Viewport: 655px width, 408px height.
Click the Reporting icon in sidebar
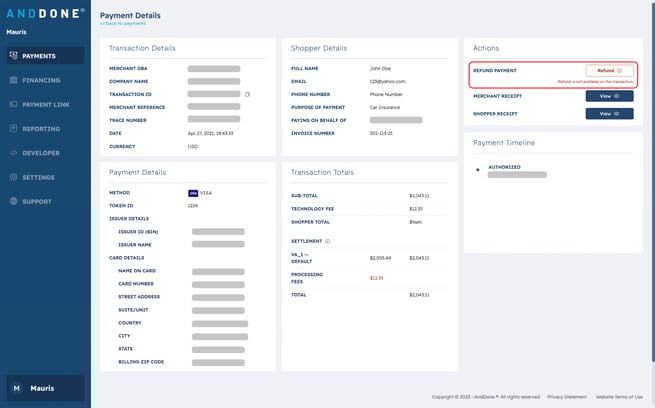click(14, 129)
